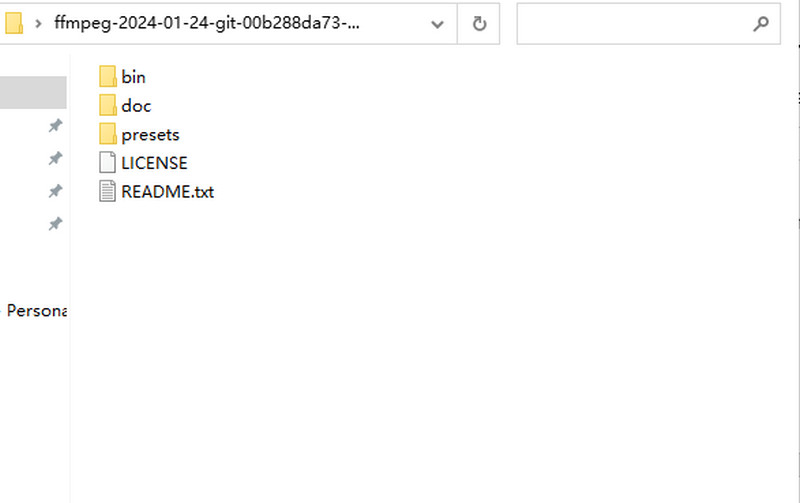Click the ffmpeg-2024-01-24 path segment
Image resolution: width=800 pixels, height=503 pixels.
[x=207, y=25]
